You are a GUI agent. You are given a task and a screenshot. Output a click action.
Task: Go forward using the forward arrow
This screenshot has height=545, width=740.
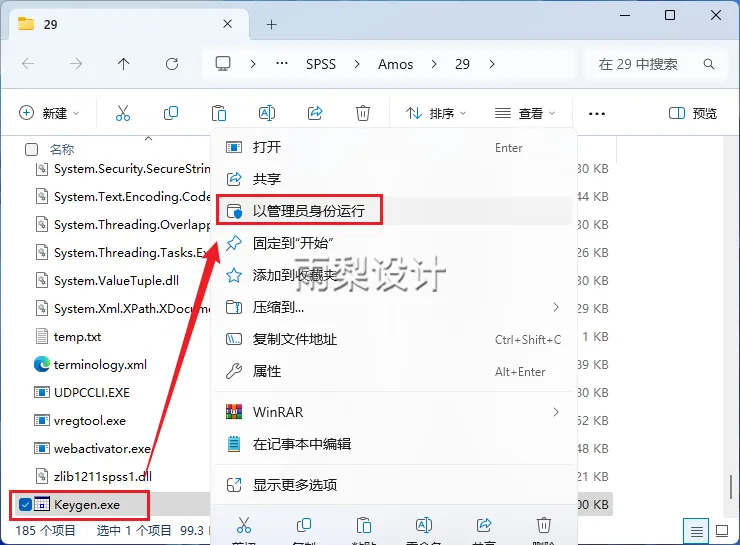pos(76,64)
